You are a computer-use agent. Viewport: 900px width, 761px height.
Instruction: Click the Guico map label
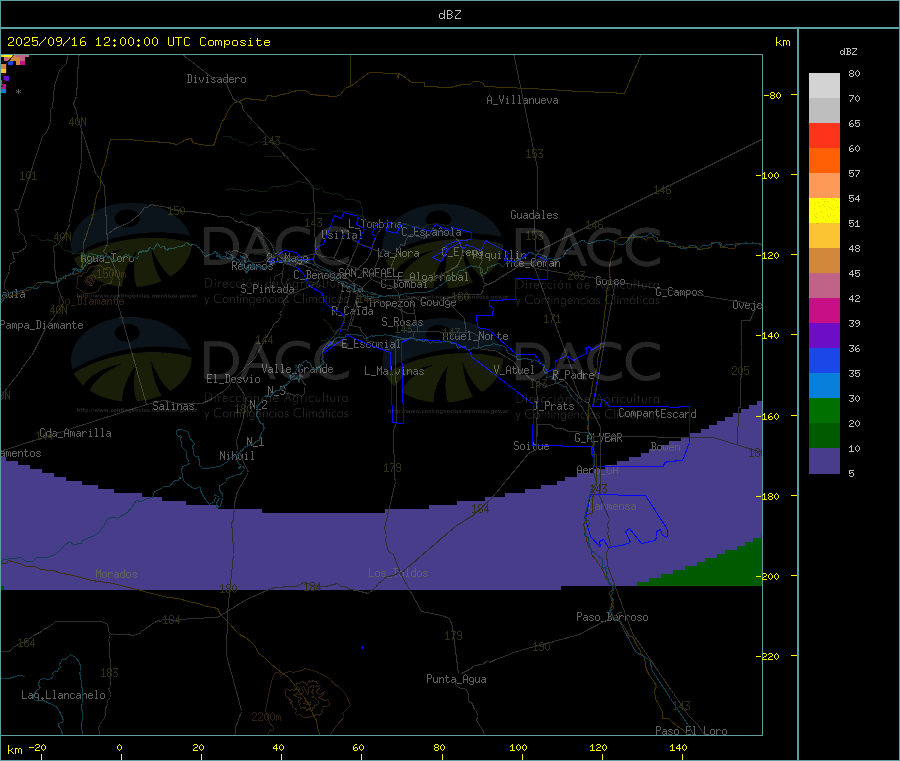click(x=610, y=281)
